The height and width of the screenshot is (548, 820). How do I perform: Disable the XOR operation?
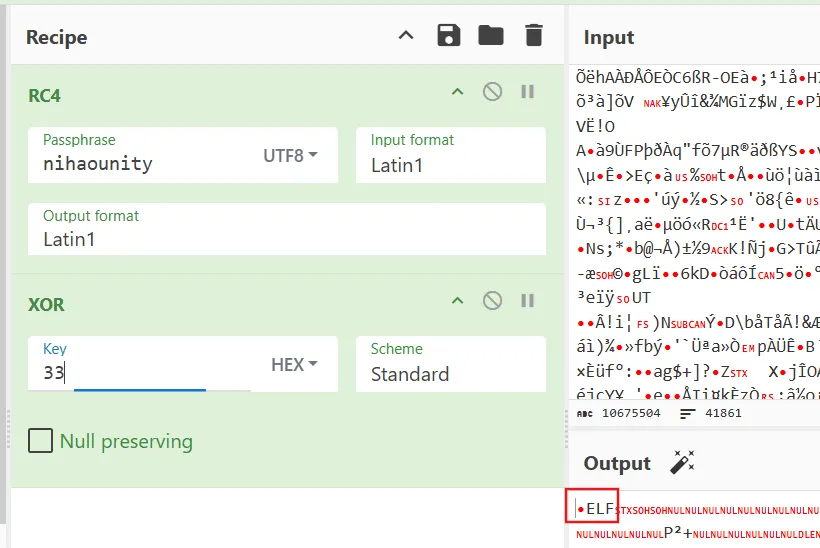(x=492, y=301)
